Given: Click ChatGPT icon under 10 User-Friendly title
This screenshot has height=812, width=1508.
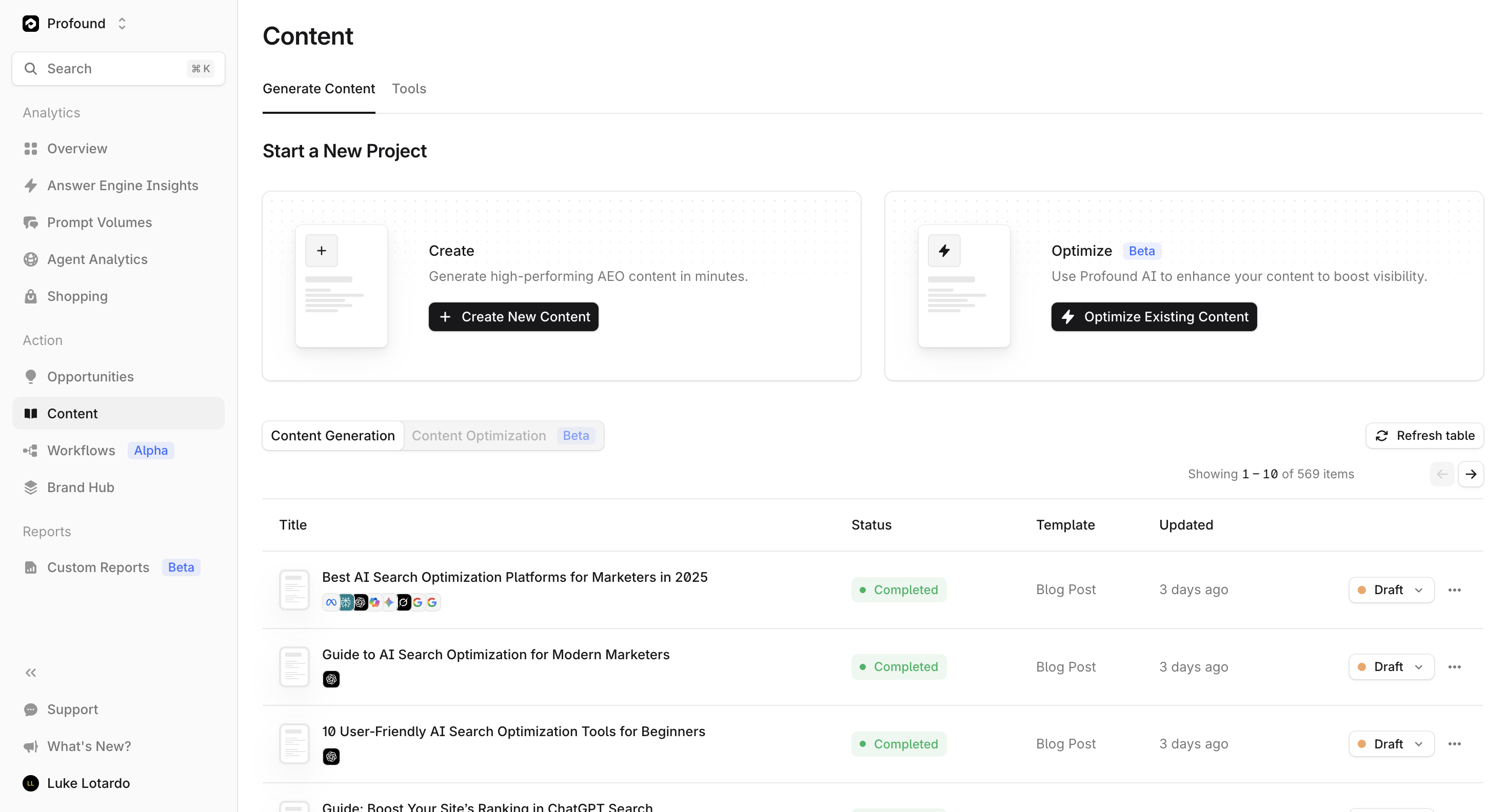Looking at the screenshot, I should (x=331, y=757).
